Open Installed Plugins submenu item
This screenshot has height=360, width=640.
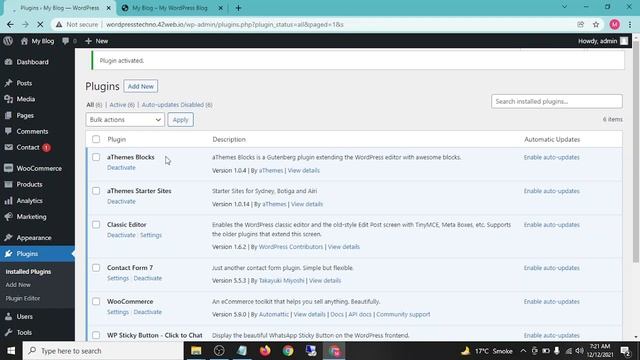click(28, 271)
